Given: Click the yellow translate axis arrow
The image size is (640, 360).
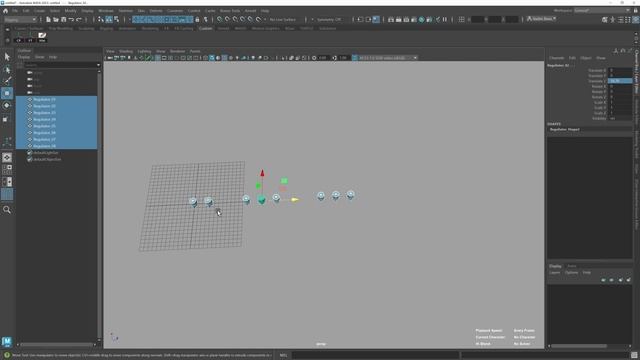Looking at the screenshot, I should (x=295, y=200).
